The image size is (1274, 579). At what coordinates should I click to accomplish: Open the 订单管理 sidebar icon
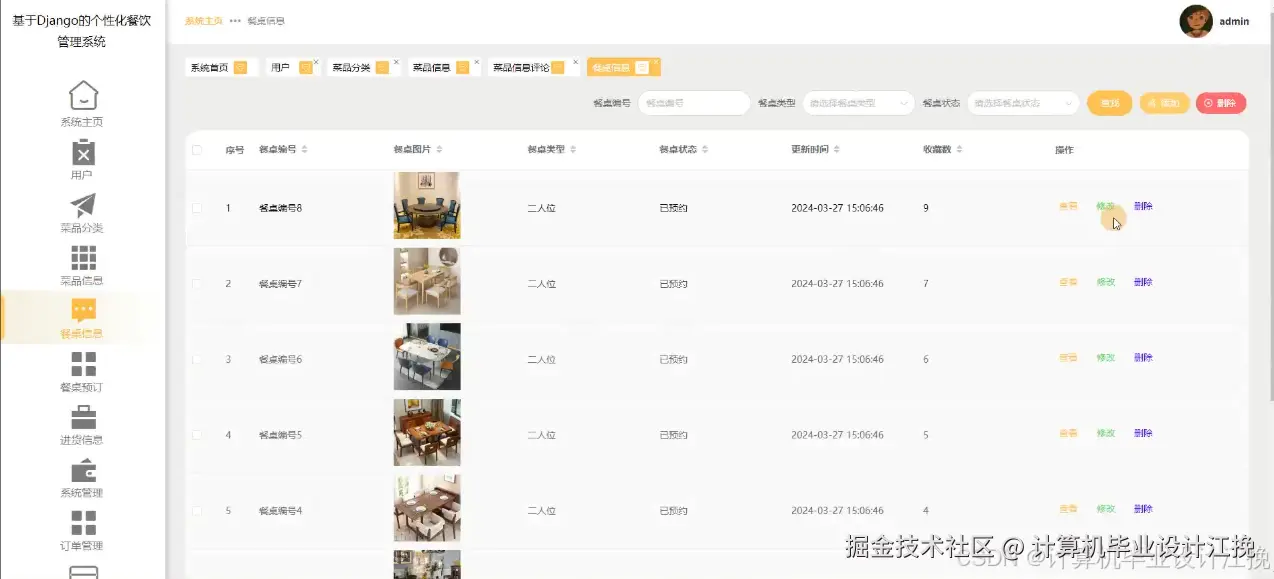(83, 523)
